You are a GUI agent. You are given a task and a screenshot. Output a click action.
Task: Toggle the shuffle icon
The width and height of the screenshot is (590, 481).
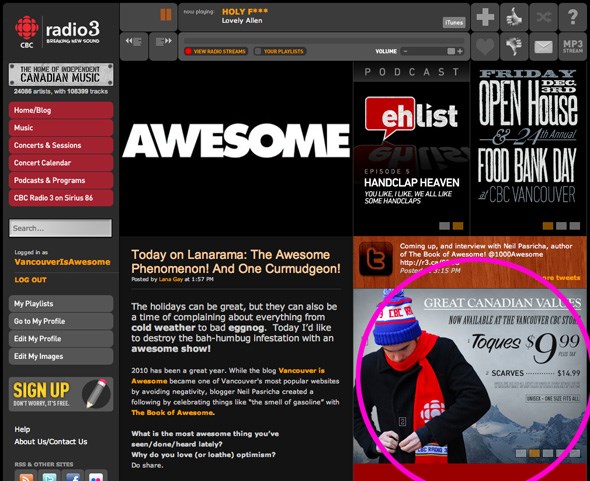pos(543,17)
